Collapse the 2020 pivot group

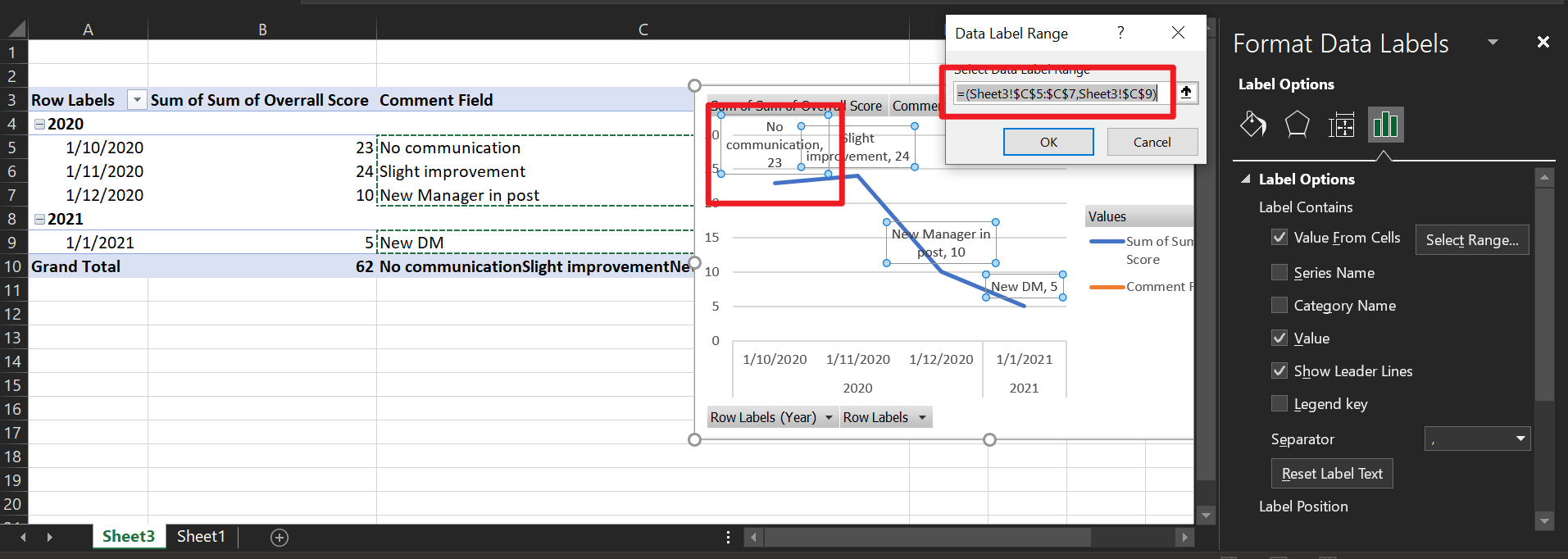point(39,124)
